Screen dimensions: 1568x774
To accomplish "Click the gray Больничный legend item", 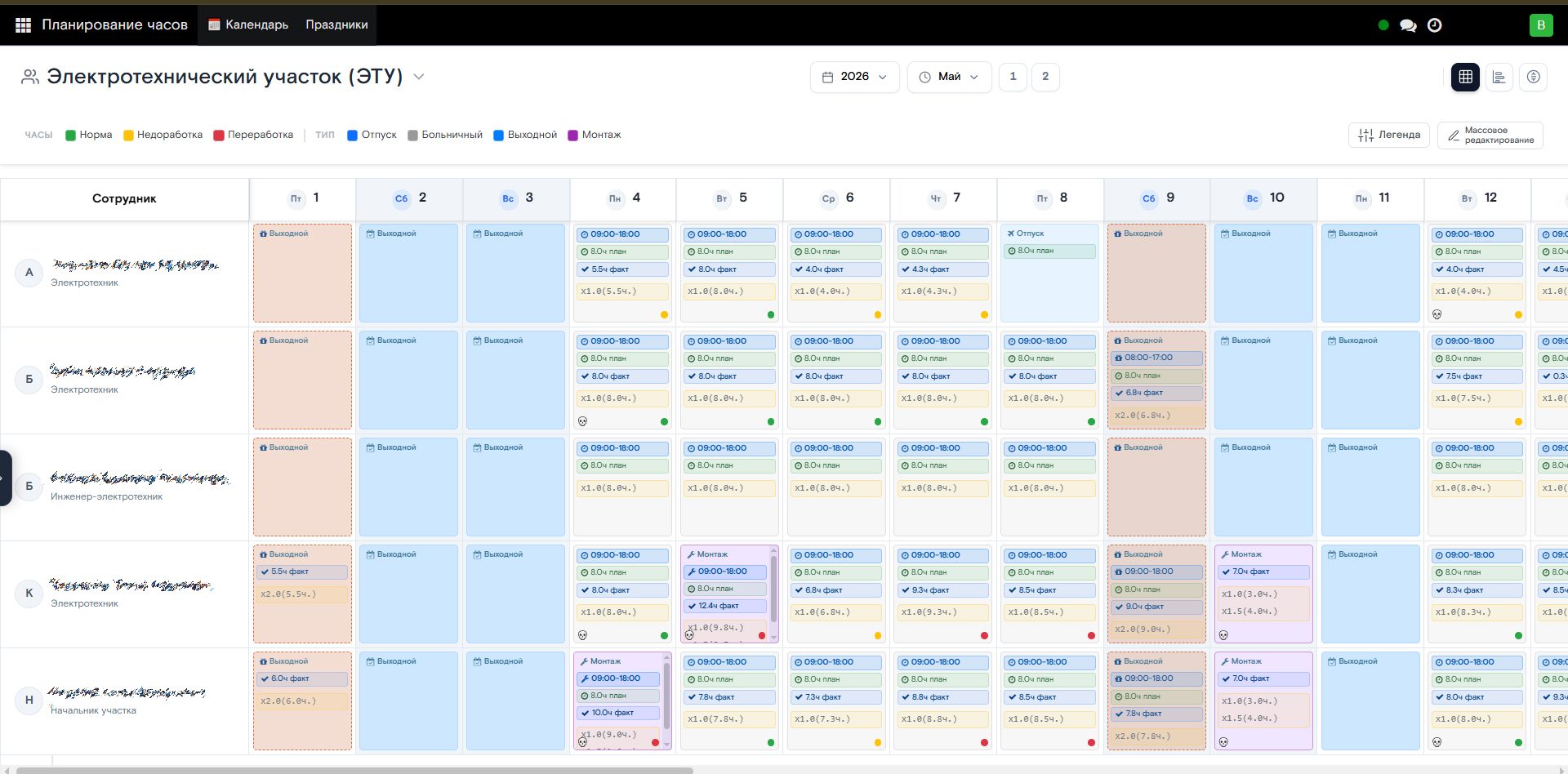I will point(445,135).
